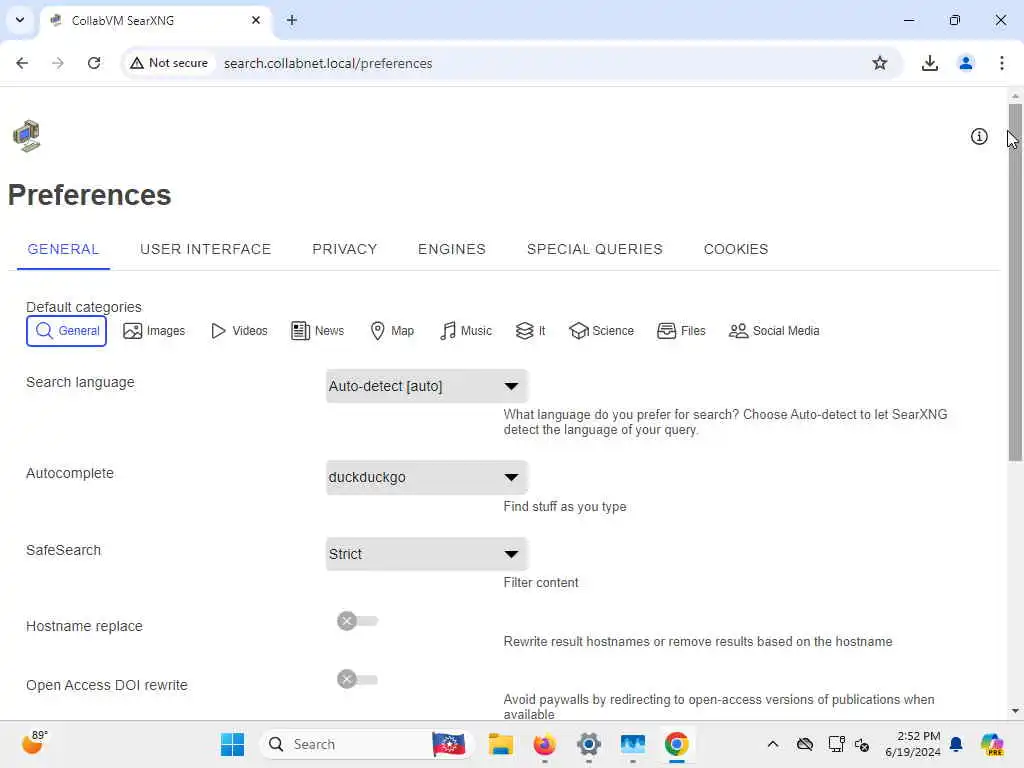Viewport: 1024px width, 768px height.
Task: Open the gear Settings taskbar icon
Action: coord(588,744)
